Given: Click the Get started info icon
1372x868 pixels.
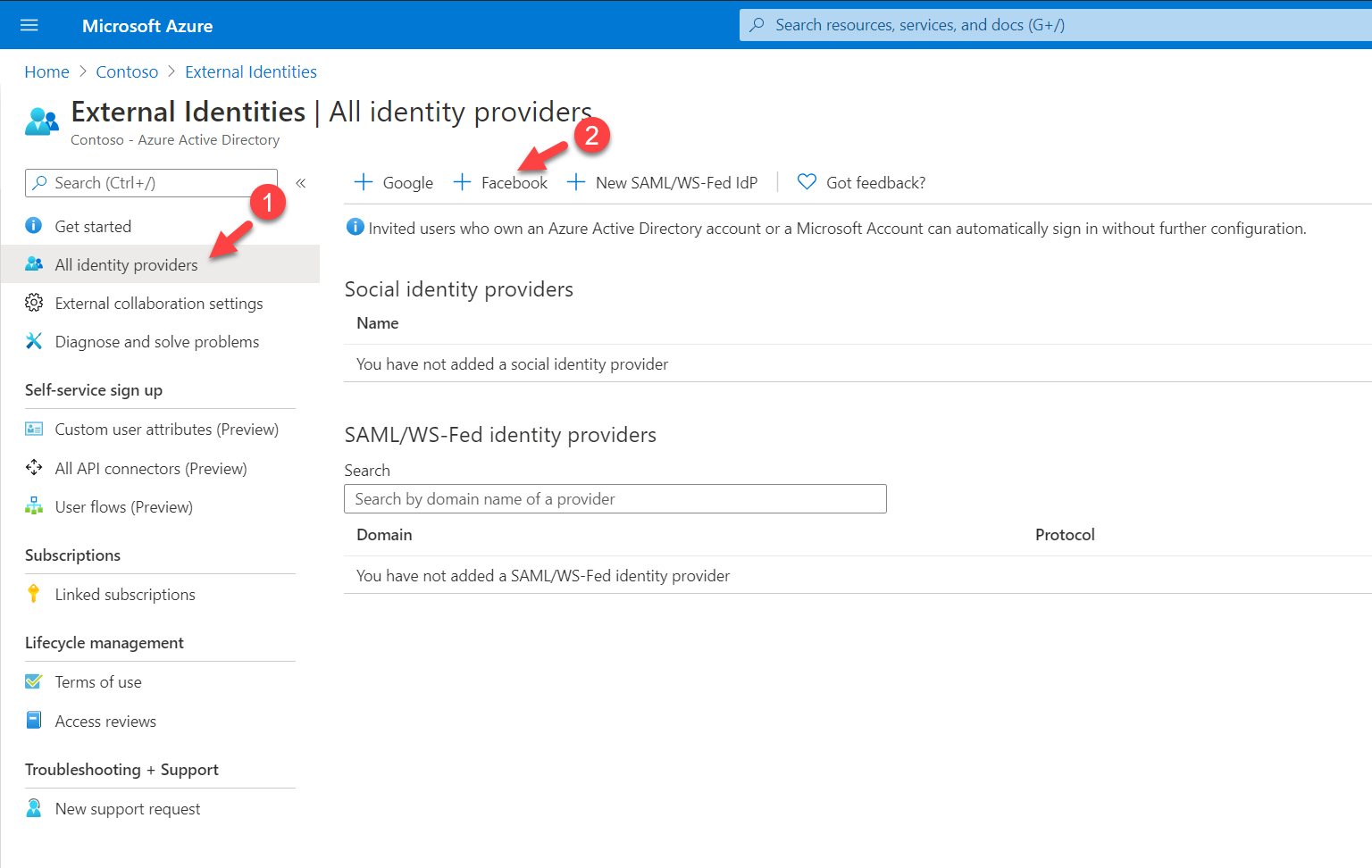Looking at the screenshot, I should click(34, 226).
